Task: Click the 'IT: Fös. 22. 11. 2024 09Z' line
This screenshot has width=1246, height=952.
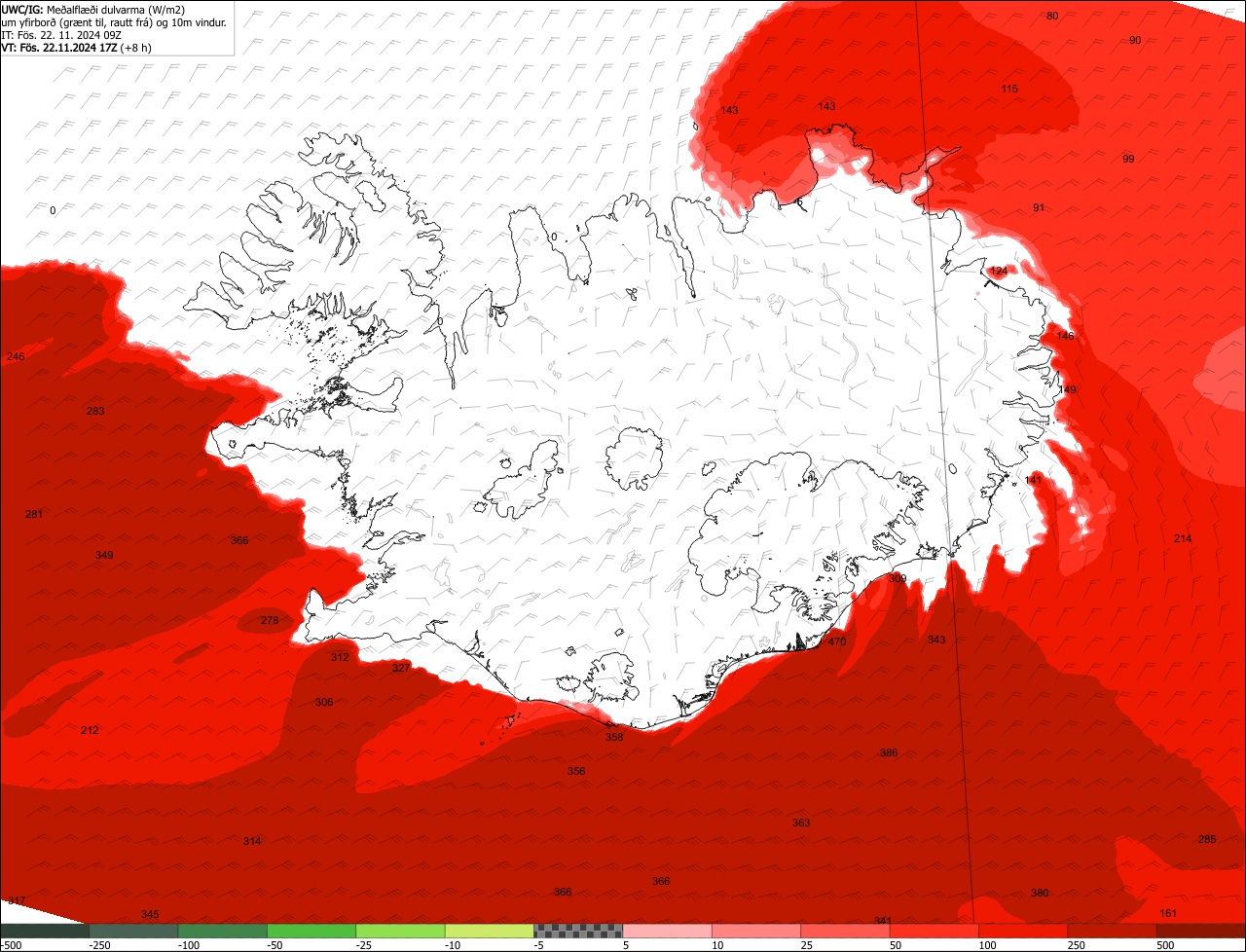Action: coord(62,34)
